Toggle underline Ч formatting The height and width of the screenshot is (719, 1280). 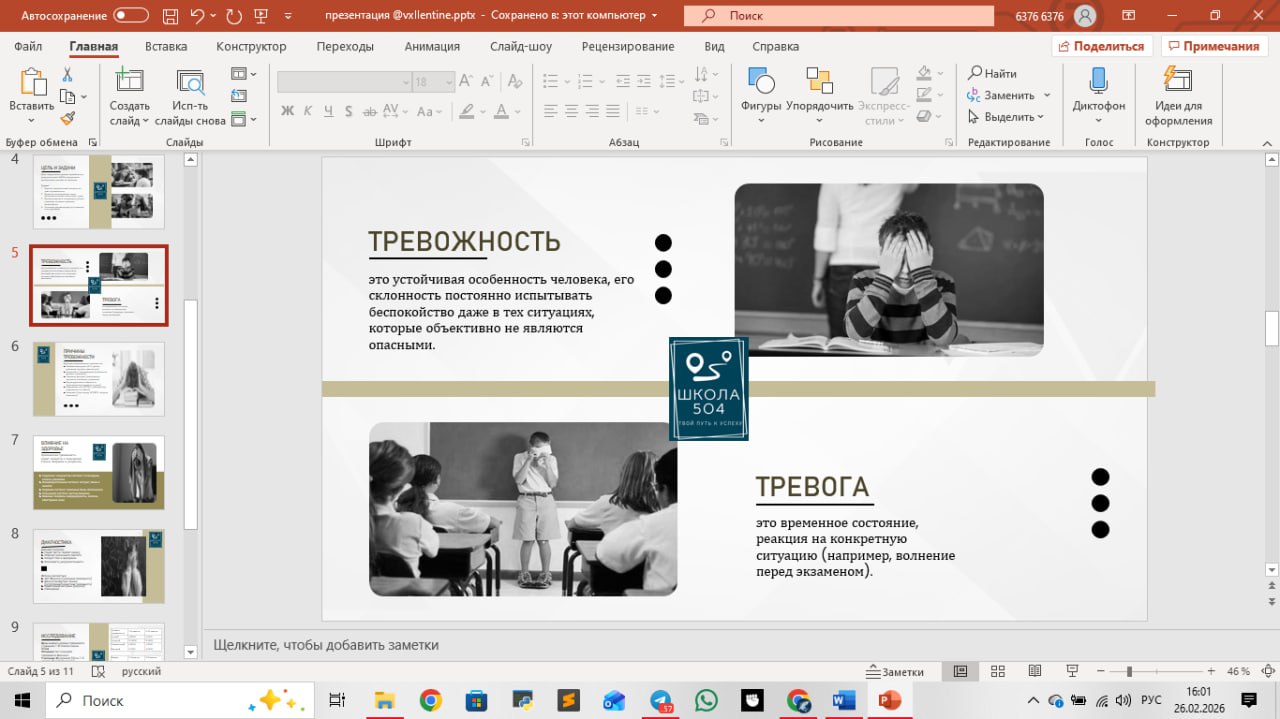click(330, 111)
